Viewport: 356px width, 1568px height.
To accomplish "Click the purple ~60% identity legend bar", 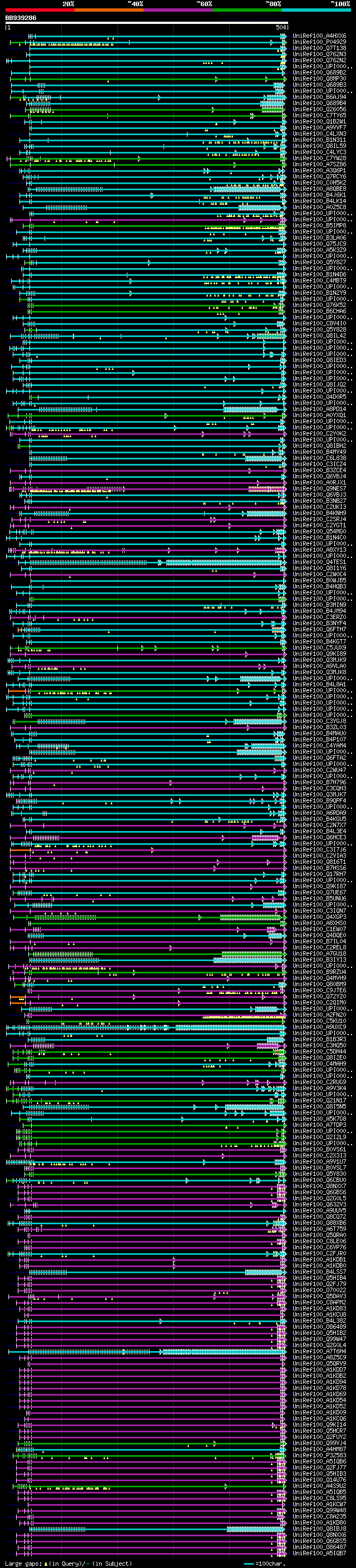I will tap(177, 10).
